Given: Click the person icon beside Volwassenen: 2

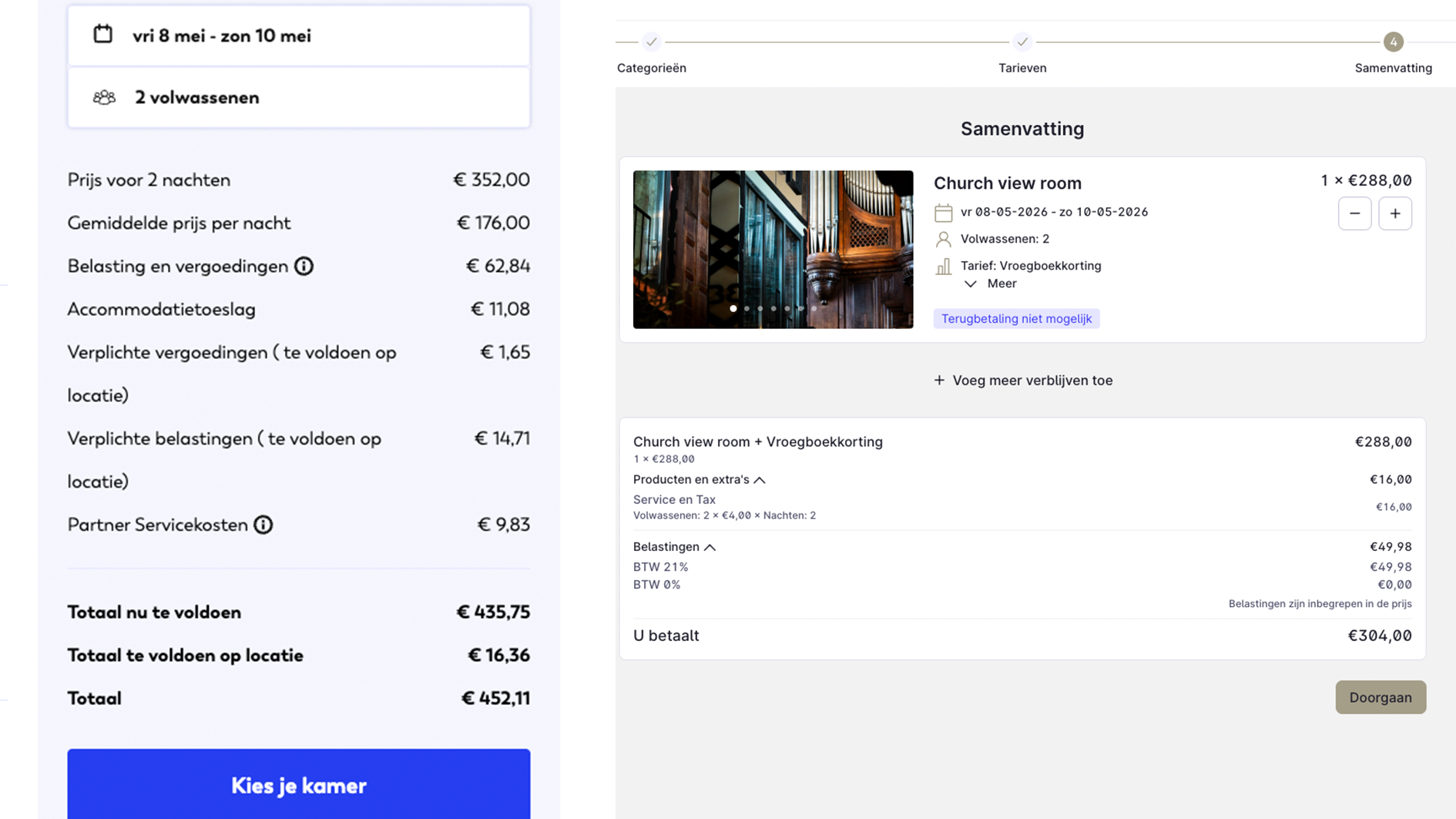Looking at the screenshot, I should click(x=943, y=240).
